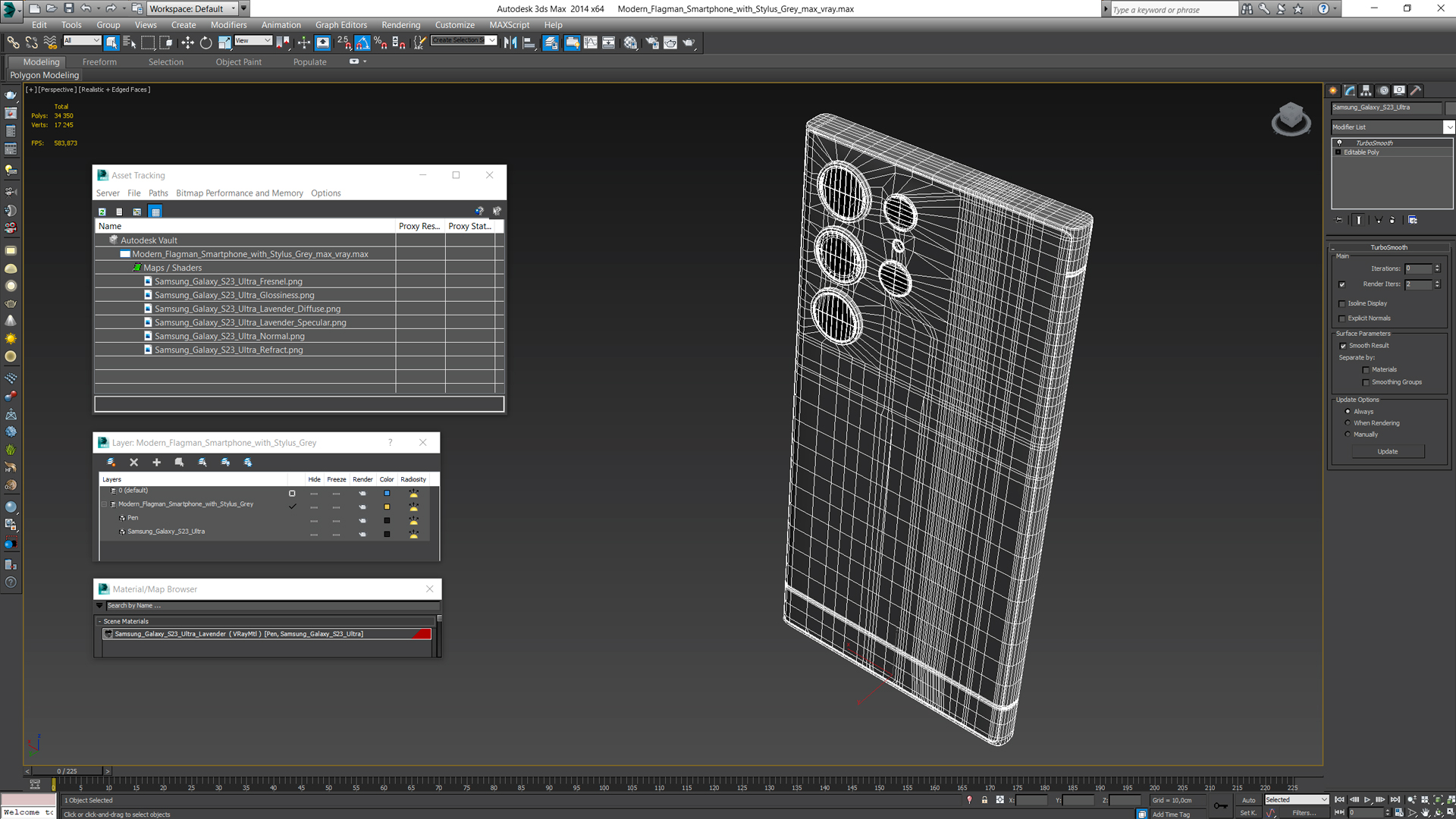Open Render Setup dialog
This screenshot has height=819, width=1456.
(652, 42)
